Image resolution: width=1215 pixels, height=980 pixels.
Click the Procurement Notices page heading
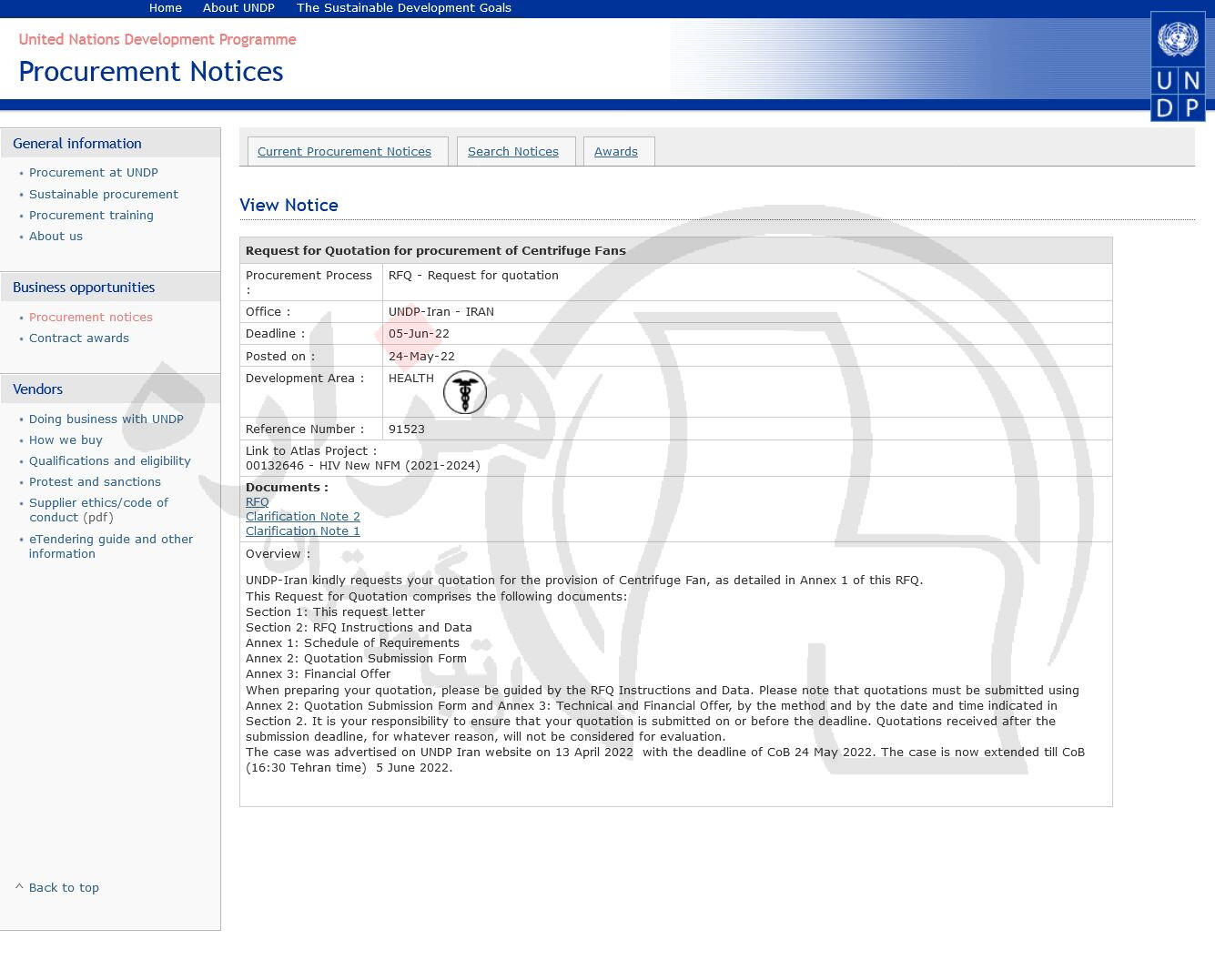(x=151, y=72)
